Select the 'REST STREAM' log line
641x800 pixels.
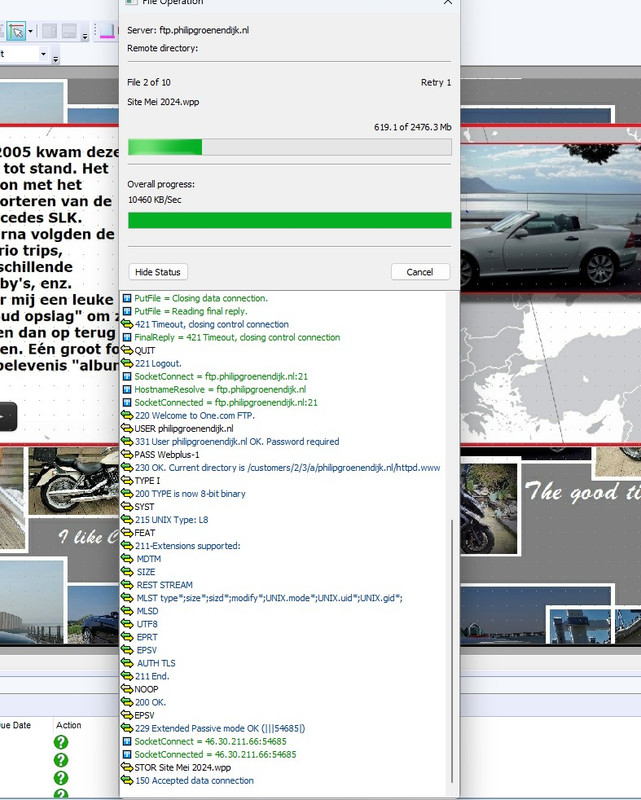[164, 585]
